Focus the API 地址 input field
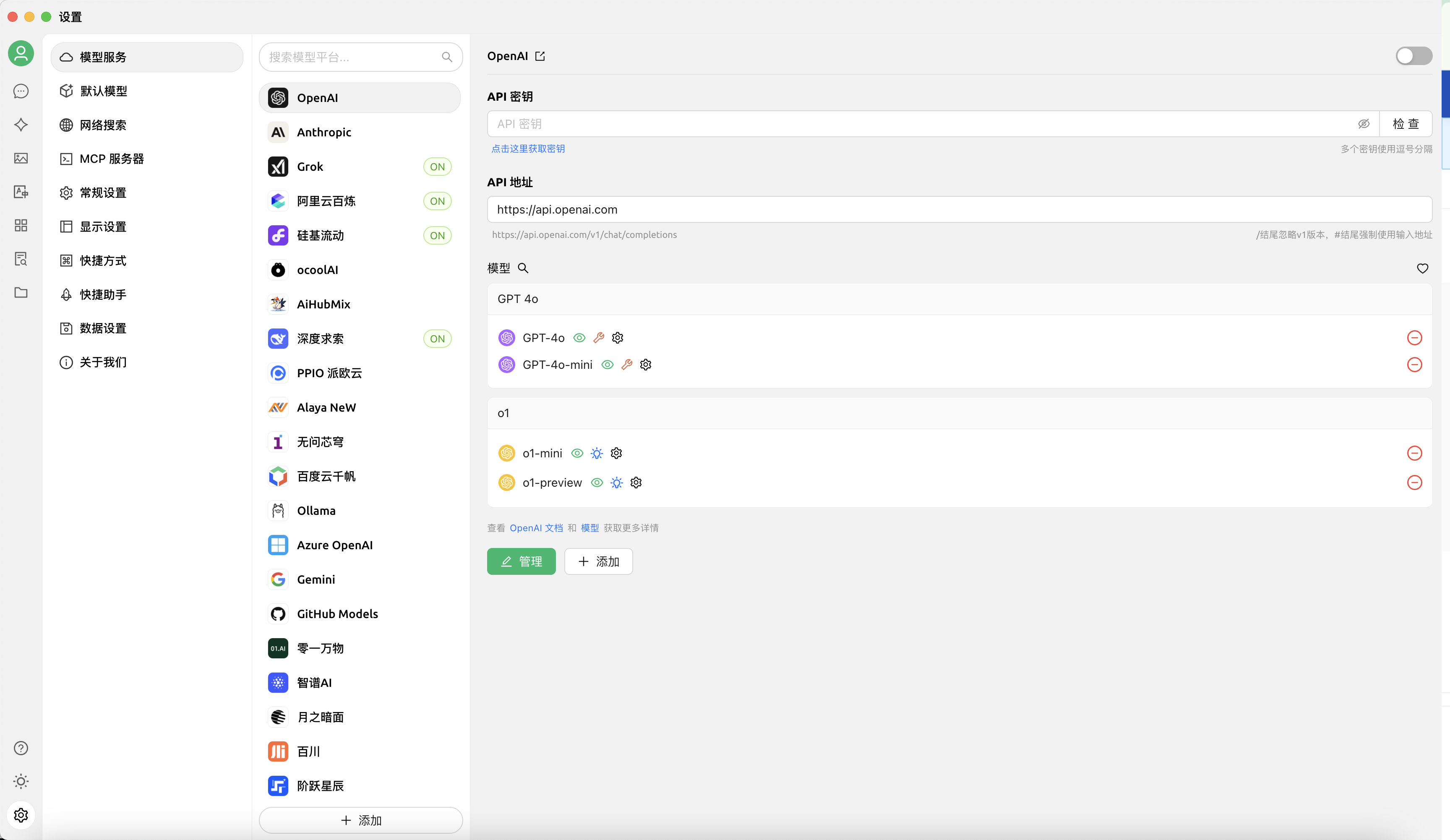This screenshot has height=840, width=1450. (960, 209)
